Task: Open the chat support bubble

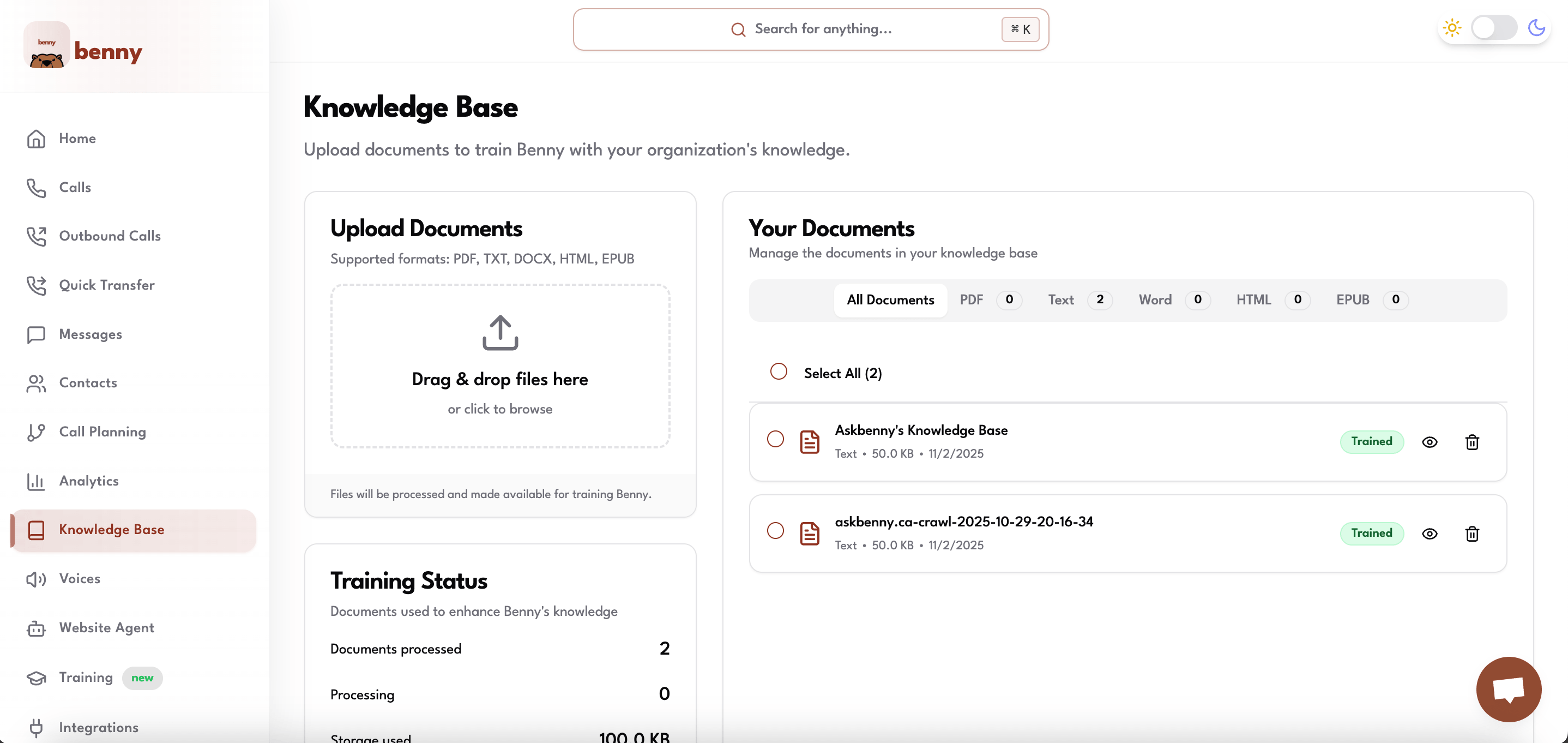Action: (1509, 690)
